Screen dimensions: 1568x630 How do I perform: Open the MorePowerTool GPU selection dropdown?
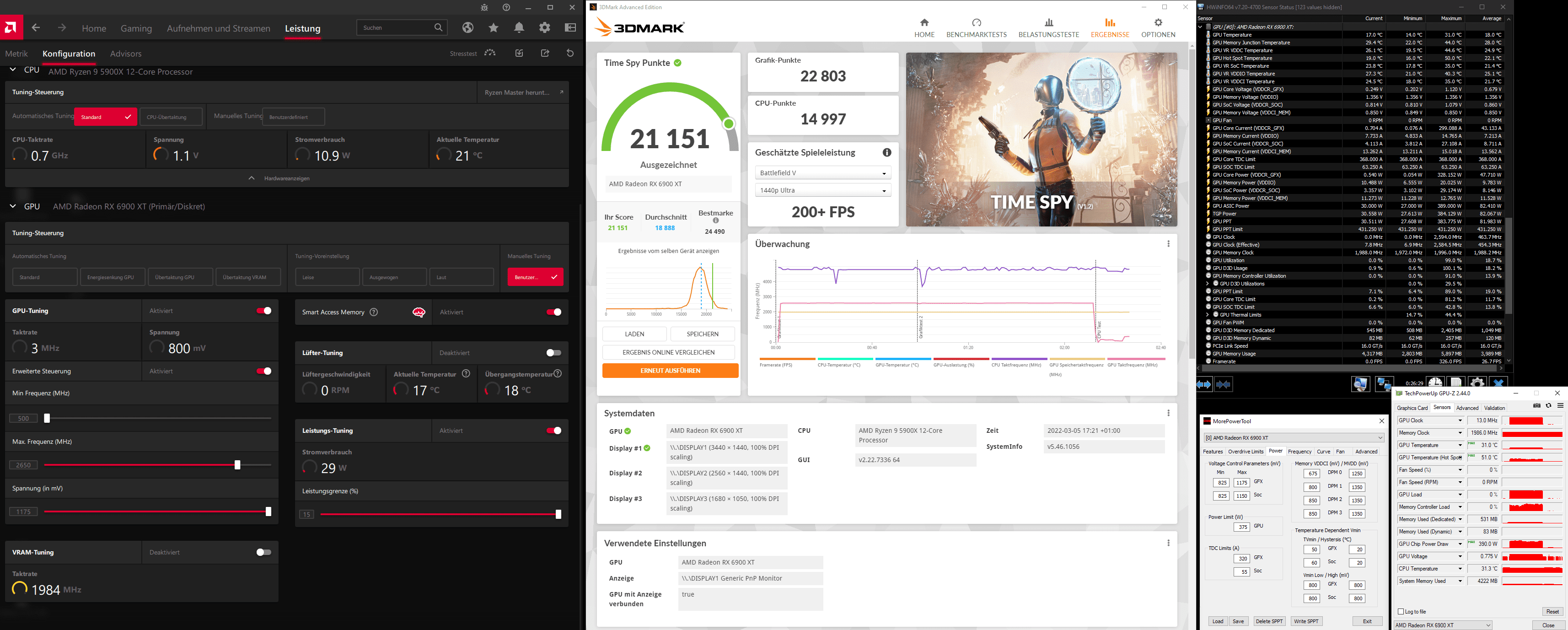click(1294, 438)
